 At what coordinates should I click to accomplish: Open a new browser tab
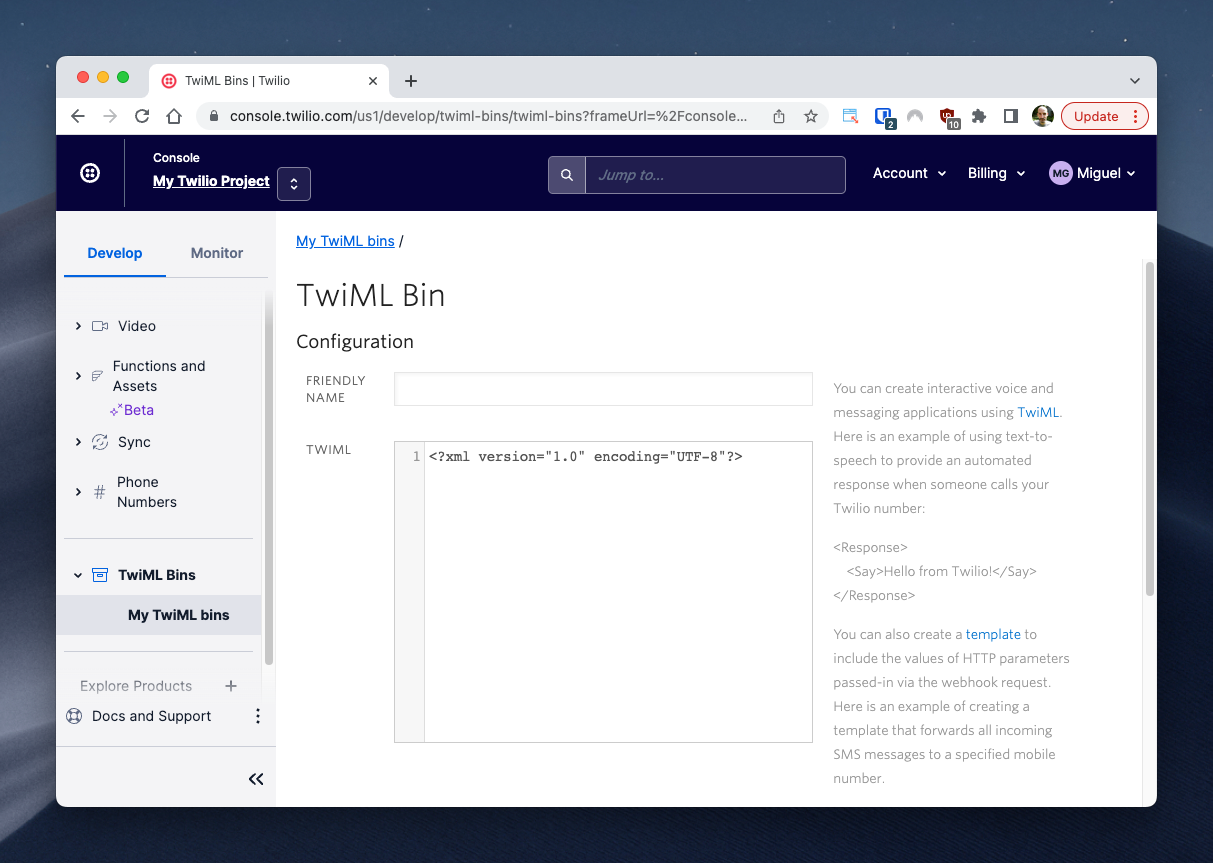[411, 81]
